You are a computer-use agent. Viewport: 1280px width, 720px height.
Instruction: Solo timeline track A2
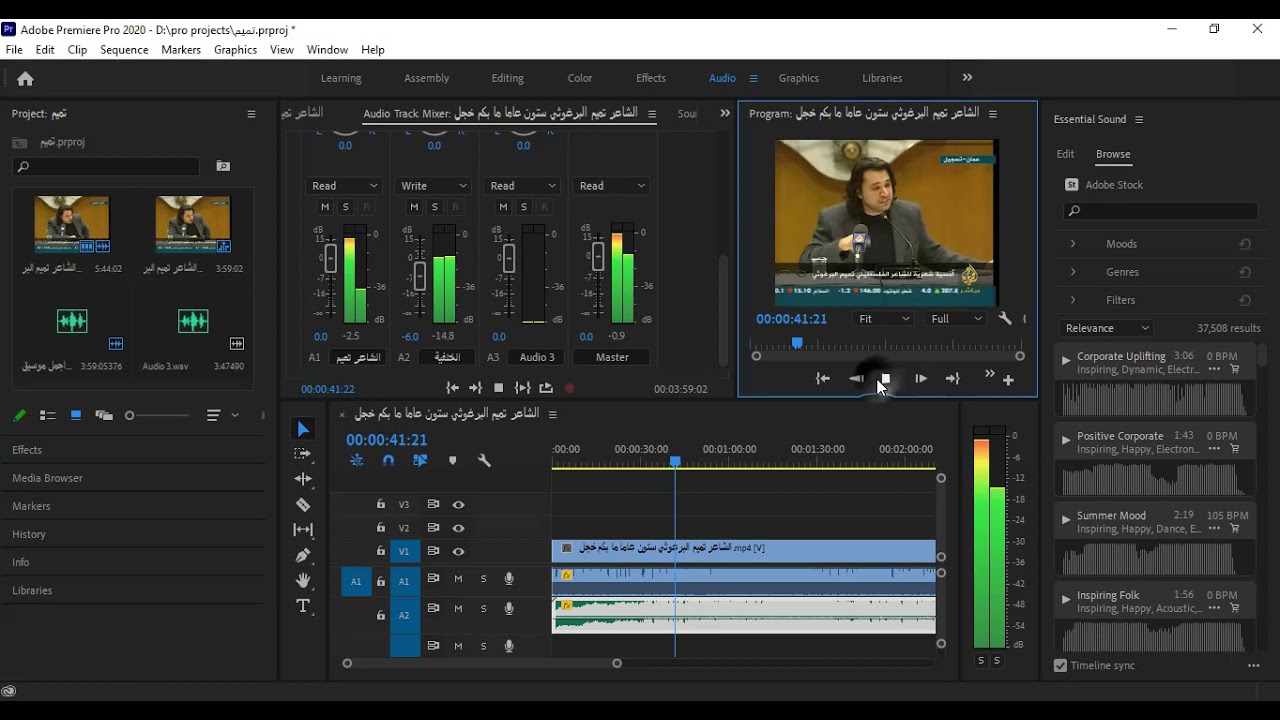pos(483,608)
